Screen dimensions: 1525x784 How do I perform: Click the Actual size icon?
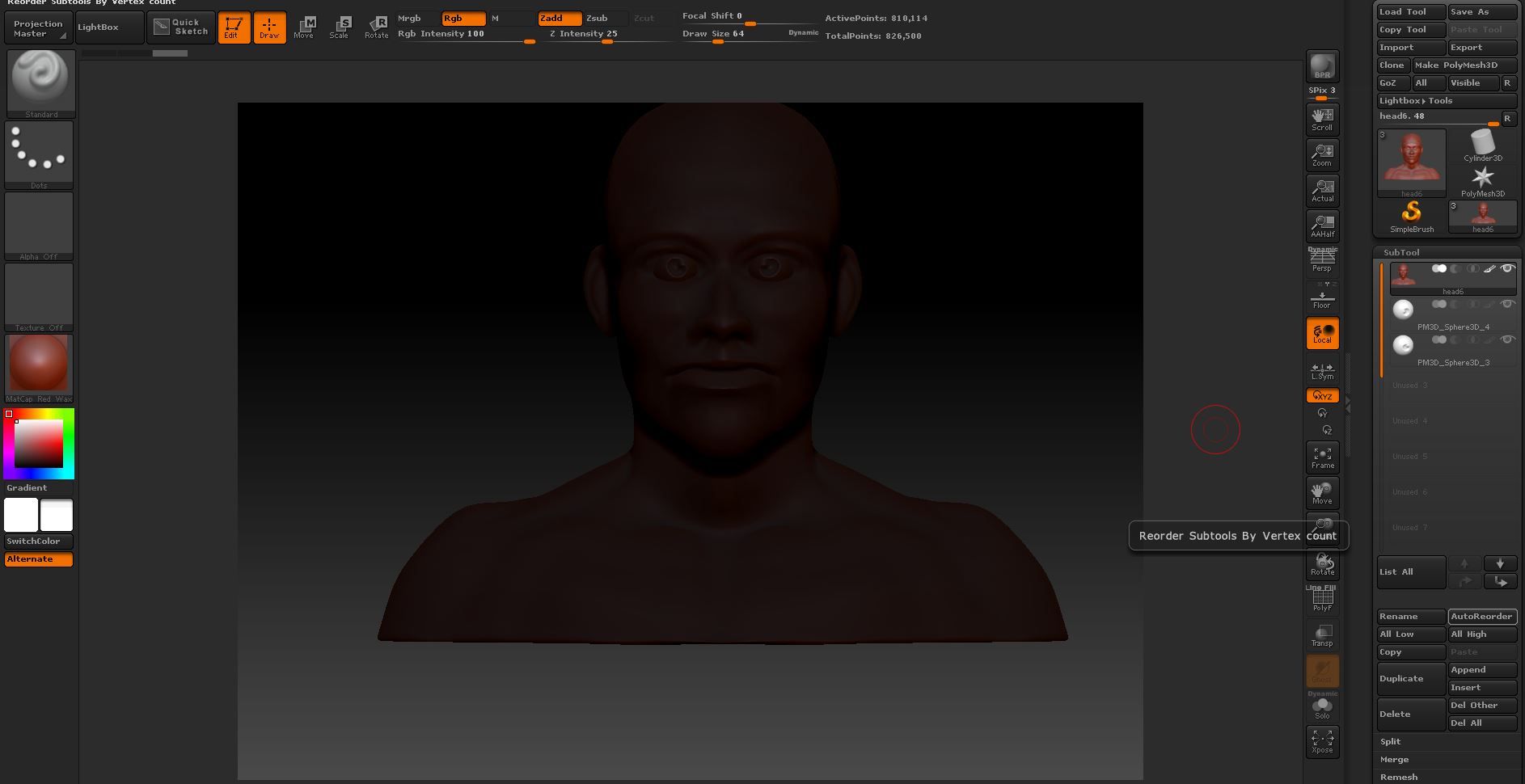coord(1322,190)
